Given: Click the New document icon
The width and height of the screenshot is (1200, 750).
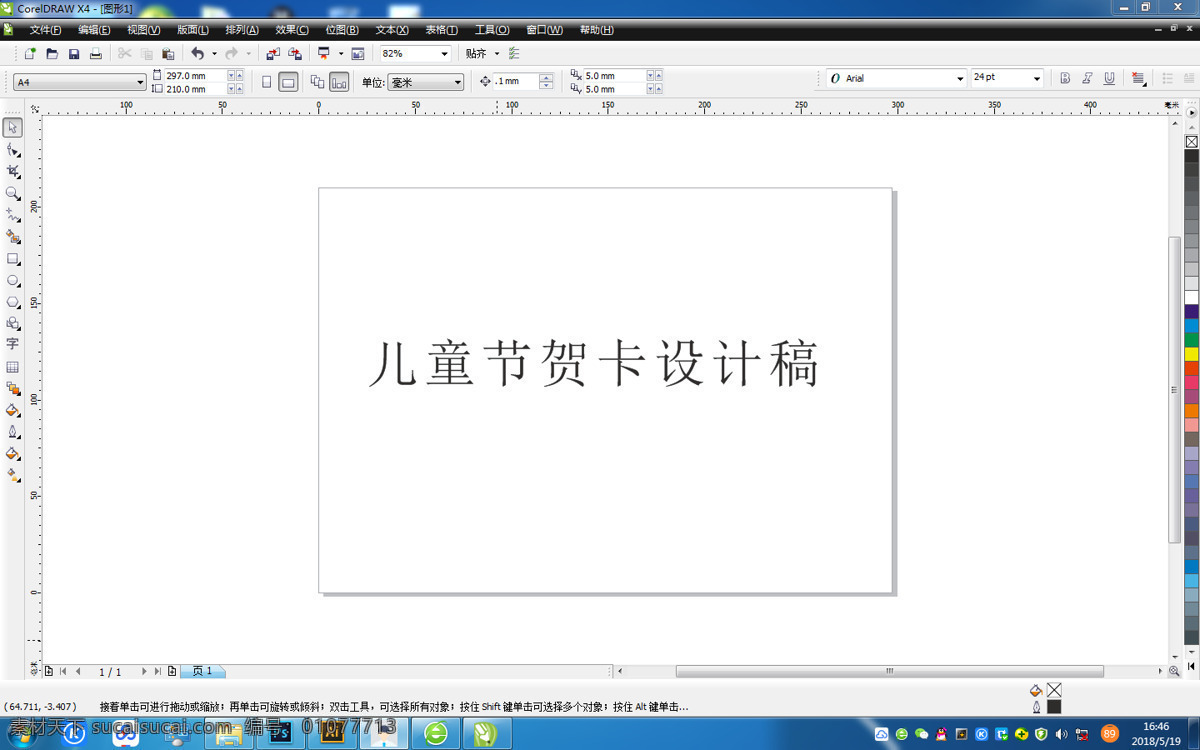Looking at the screenshot, I should (30, 54).
